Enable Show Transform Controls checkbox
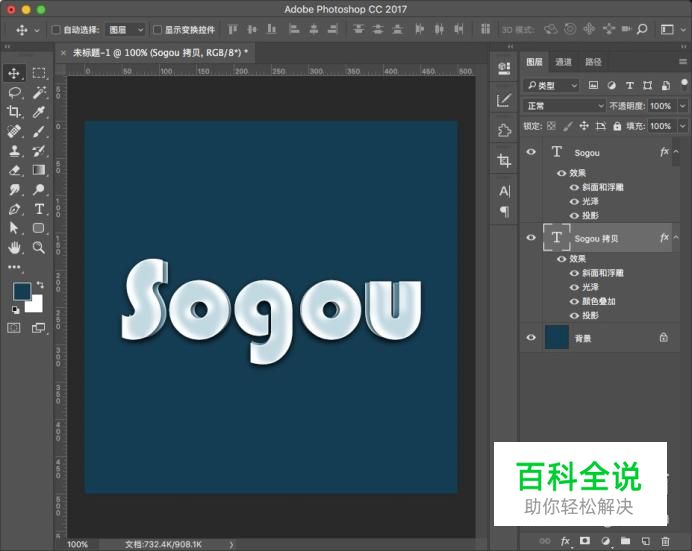 (157, 30)
